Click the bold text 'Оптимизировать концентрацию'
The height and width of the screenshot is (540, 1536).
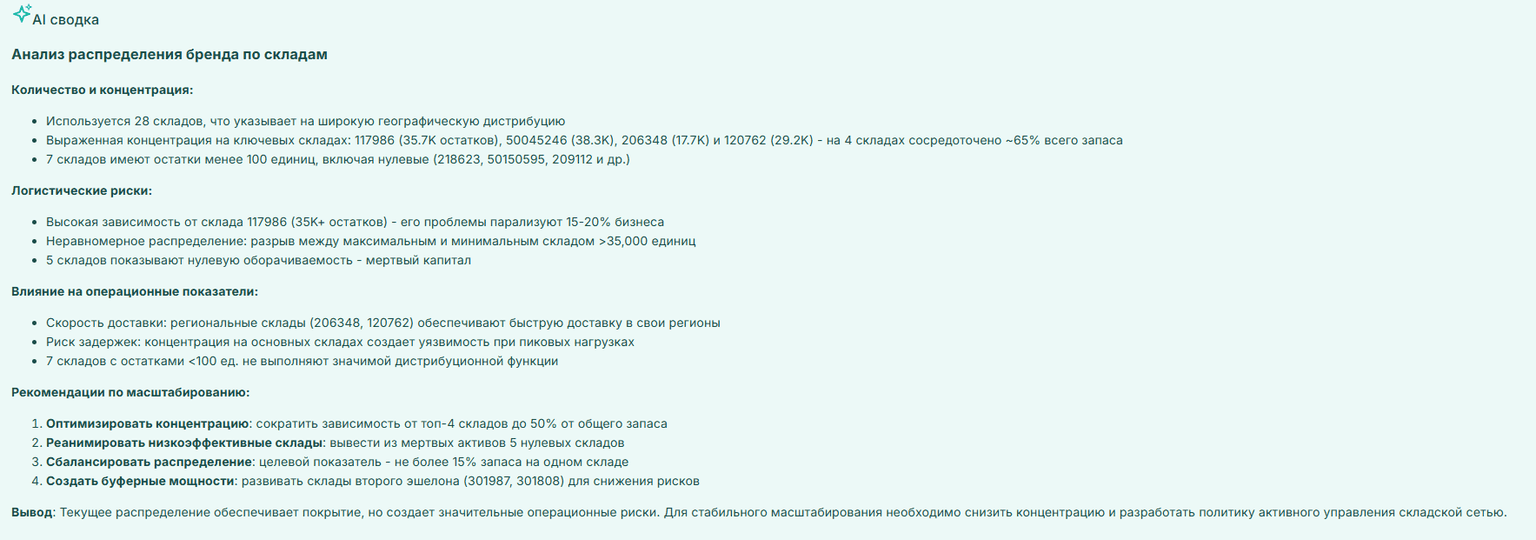click(147, 424)
